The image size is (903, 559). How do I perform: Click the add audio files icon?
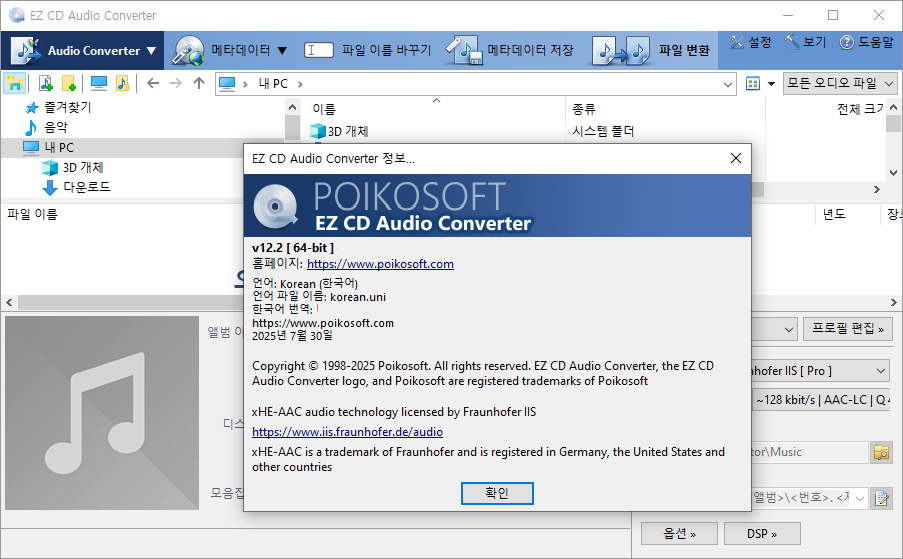point(45,83)
